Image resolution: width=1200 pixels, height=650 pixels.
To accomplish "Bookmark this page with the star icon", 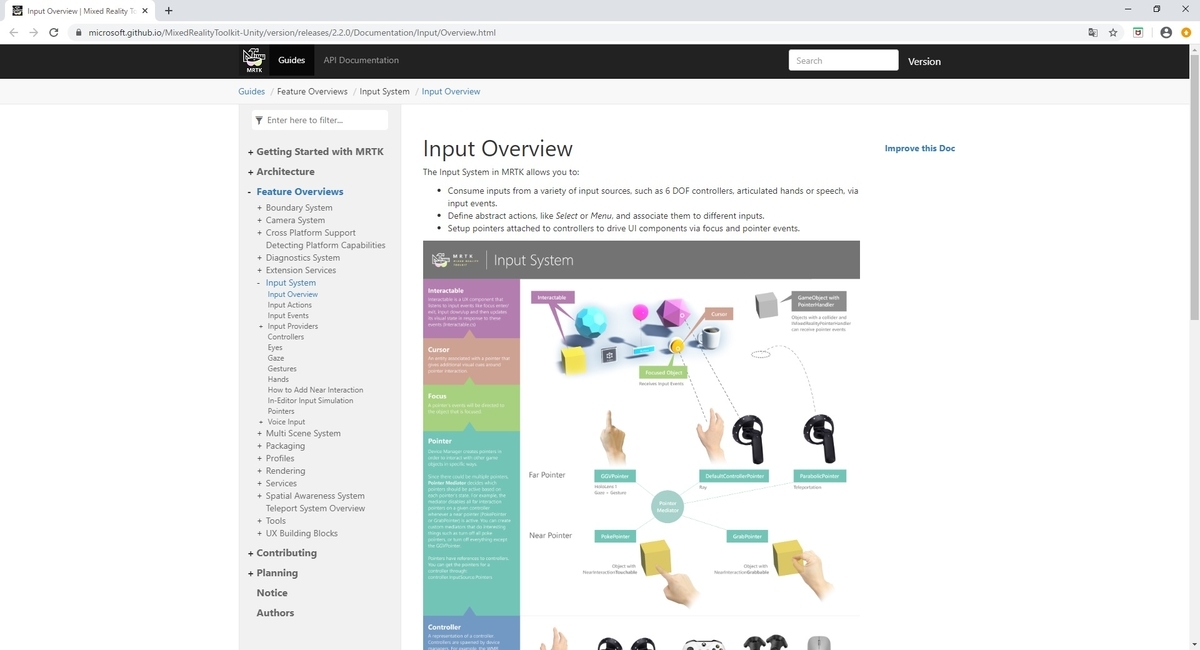I will (x=1113, y=32).
